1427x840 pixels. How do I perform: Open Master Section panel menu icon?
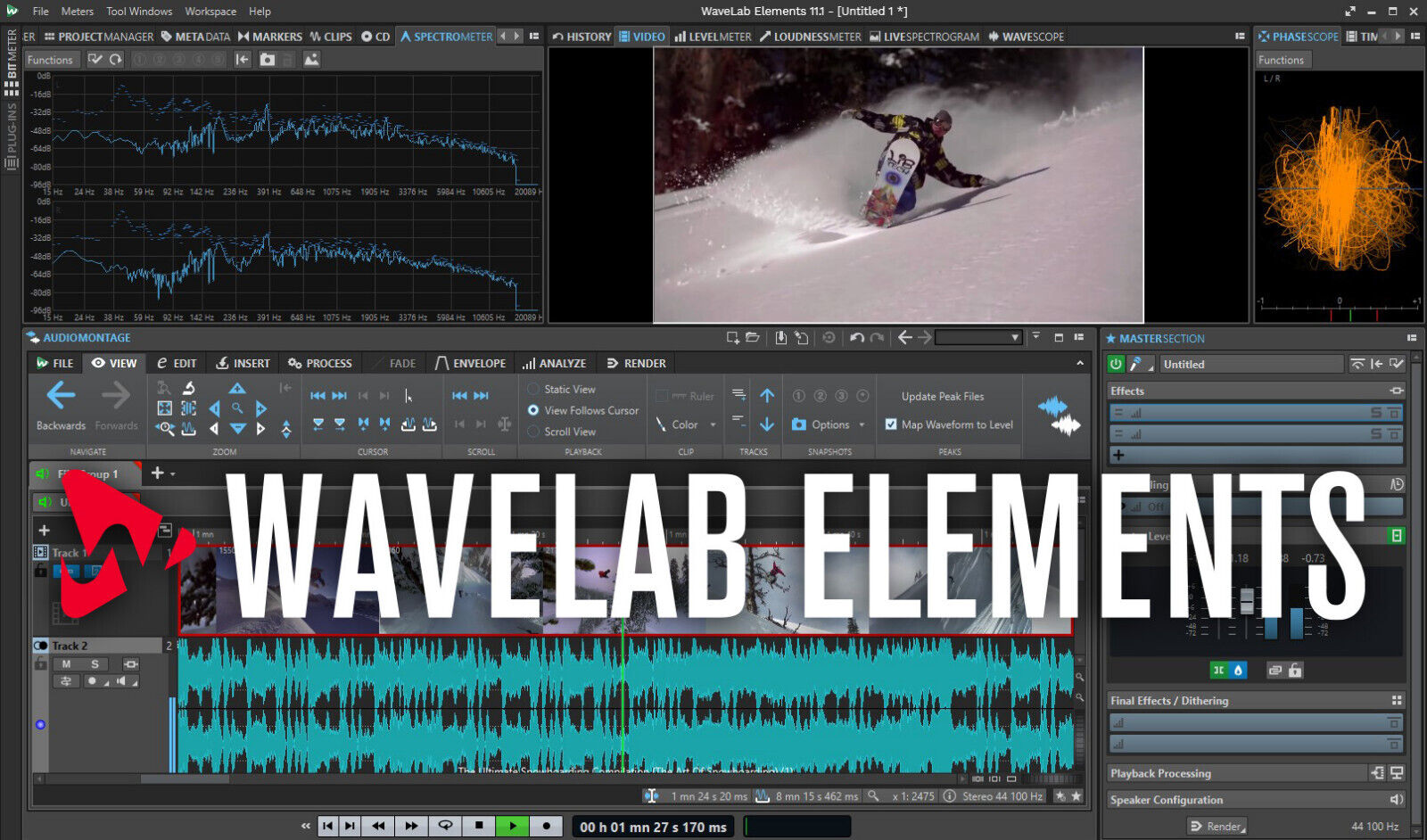pos(1412,339)
